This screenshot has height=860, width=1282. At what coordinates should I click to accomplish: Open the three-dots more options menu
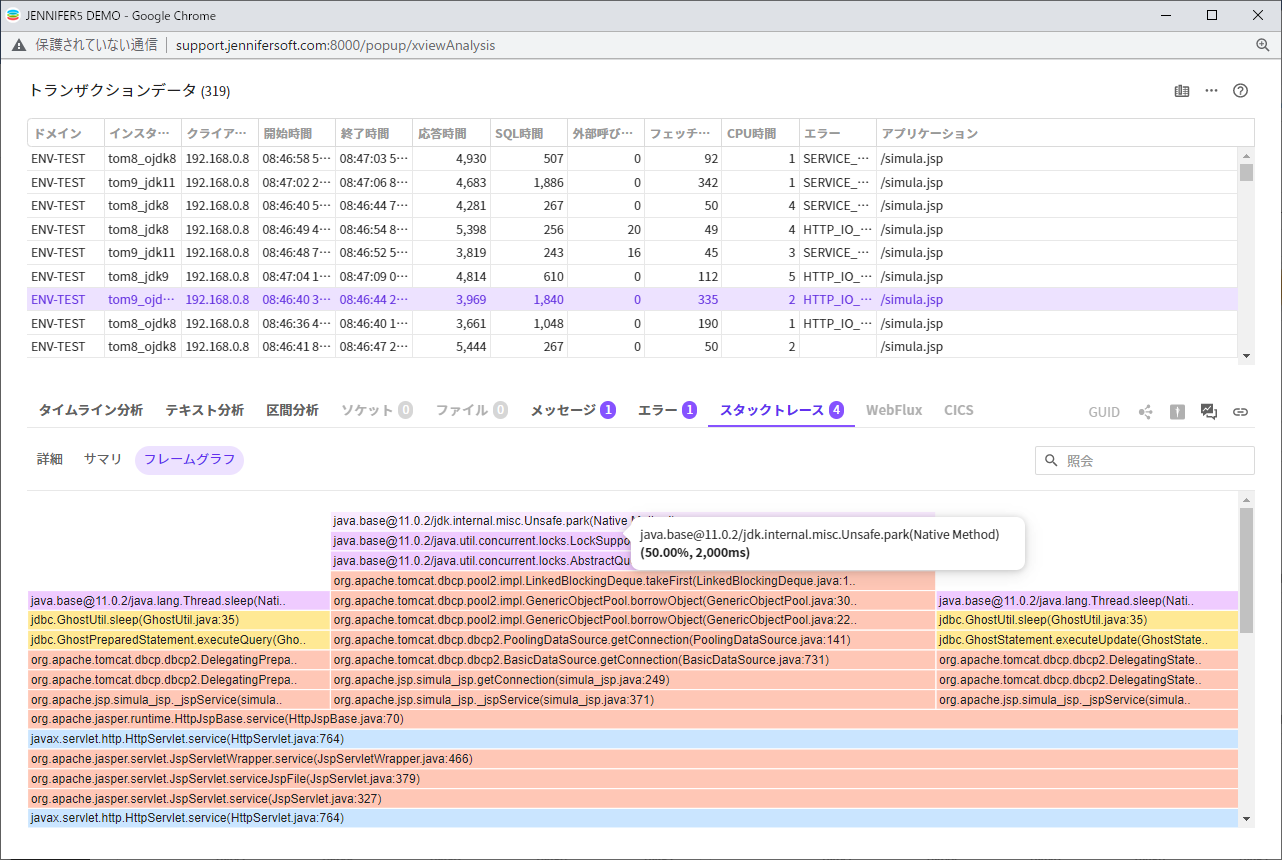coord(1211,91)
